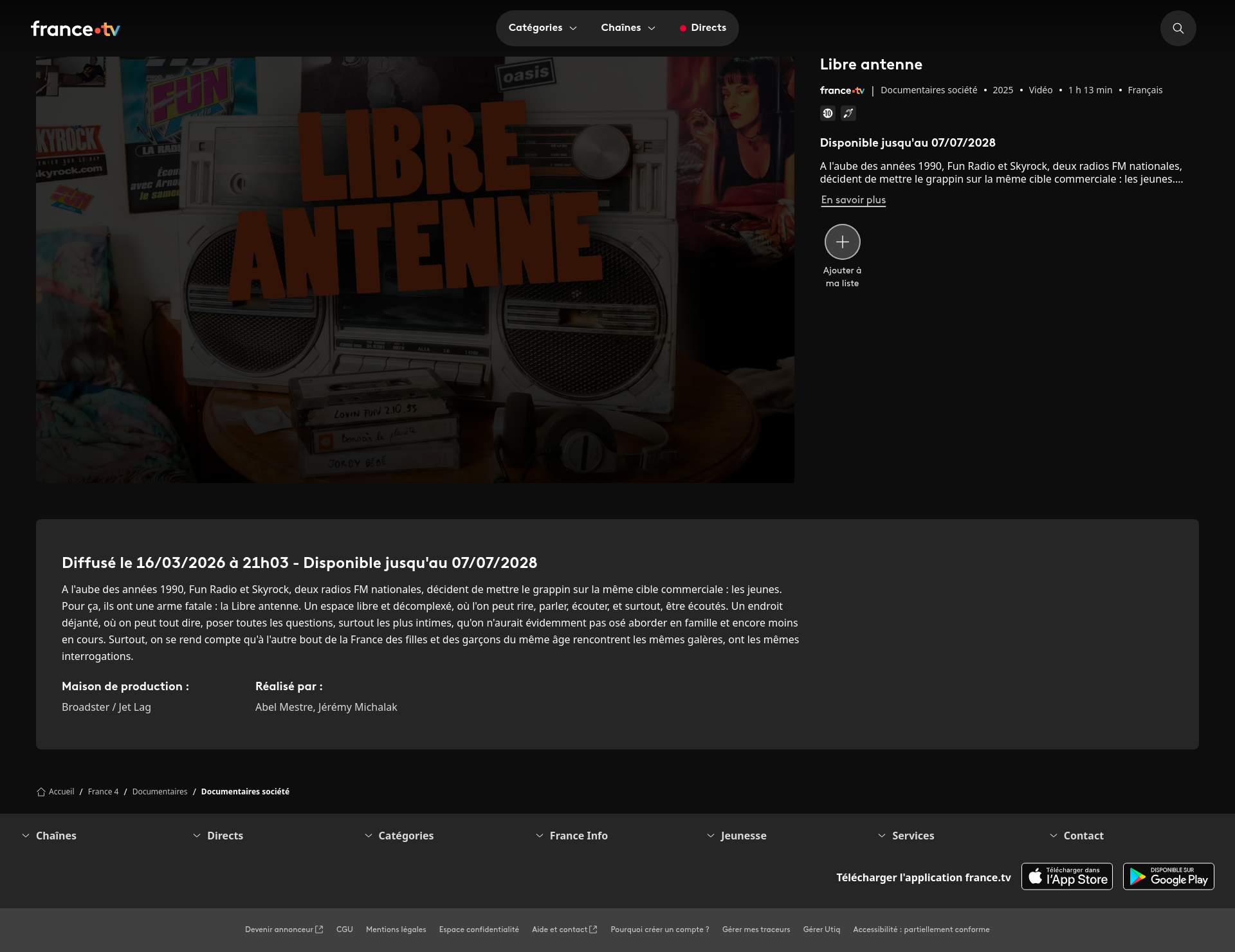This screenshot has height=952, width=1235.
Task: Click the age rating 10 icon
Action: coord(828,113)
